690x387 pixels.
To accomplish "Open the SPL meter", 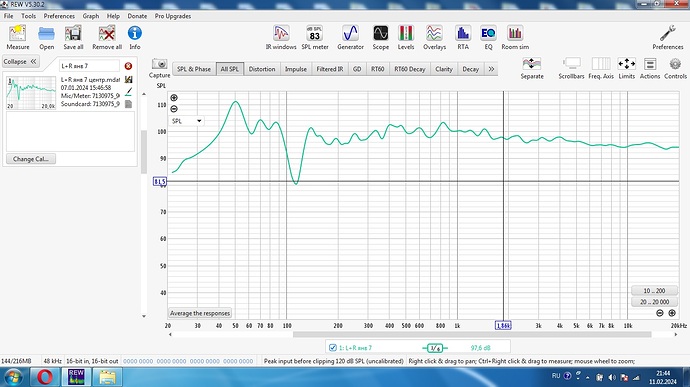I will (x=315, y=37).
